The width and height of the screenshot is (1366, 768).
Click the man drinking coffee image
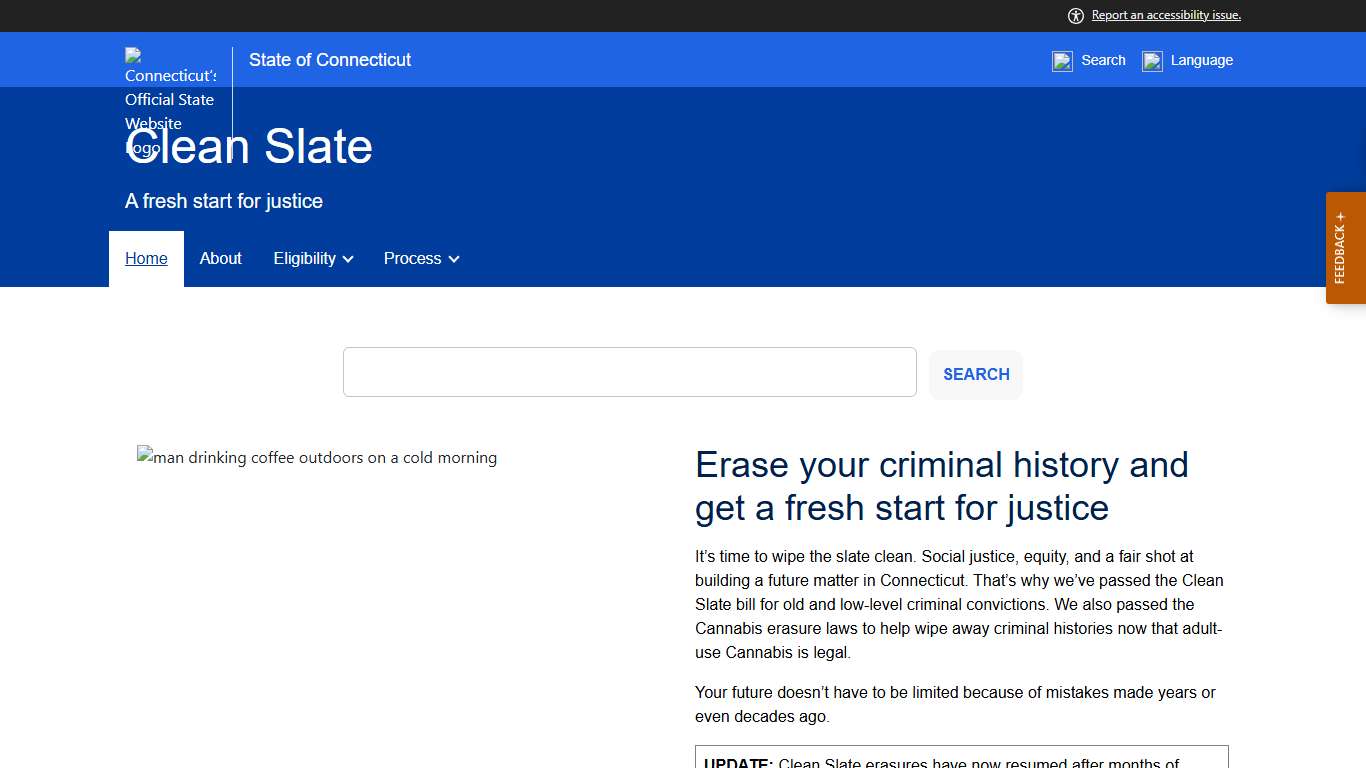pyautogui.click(x=317, y=458)
